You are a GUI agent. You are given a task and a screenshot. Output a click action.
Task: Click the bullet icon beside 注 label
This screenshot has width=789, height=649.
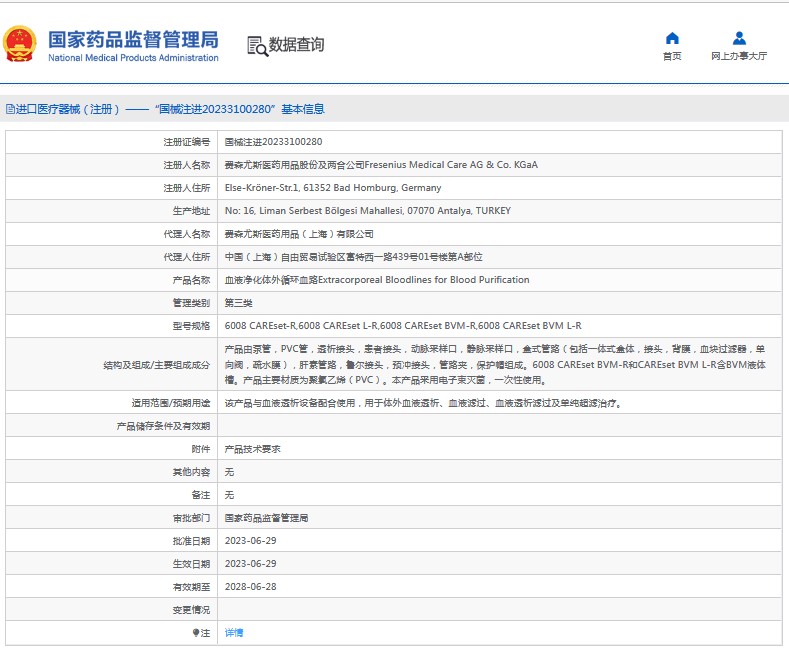click(196, 633)
